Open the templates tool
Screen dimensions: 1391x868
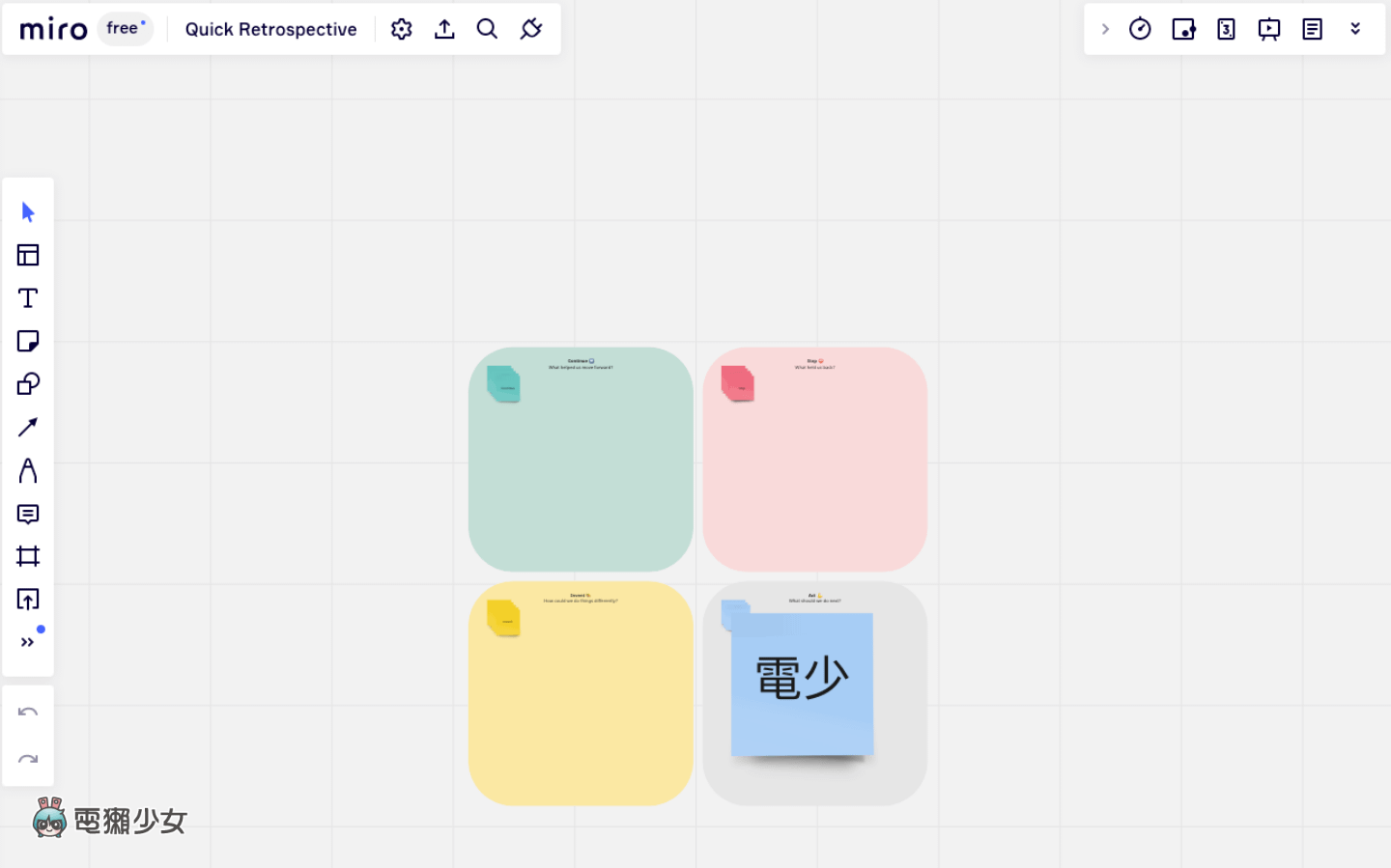(28, 255)
